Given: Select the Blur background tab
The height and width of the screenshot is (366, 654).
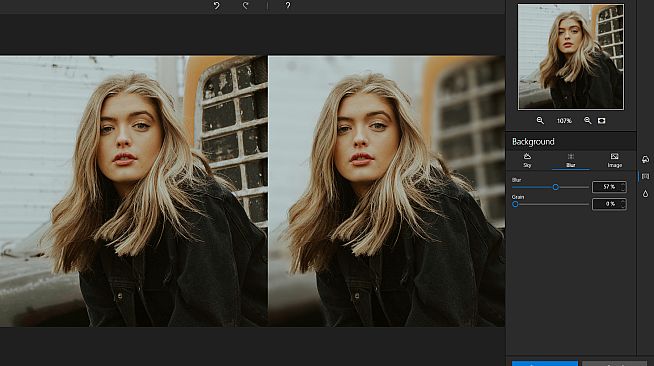Looking at the screenshot, I should pos(571,160).
